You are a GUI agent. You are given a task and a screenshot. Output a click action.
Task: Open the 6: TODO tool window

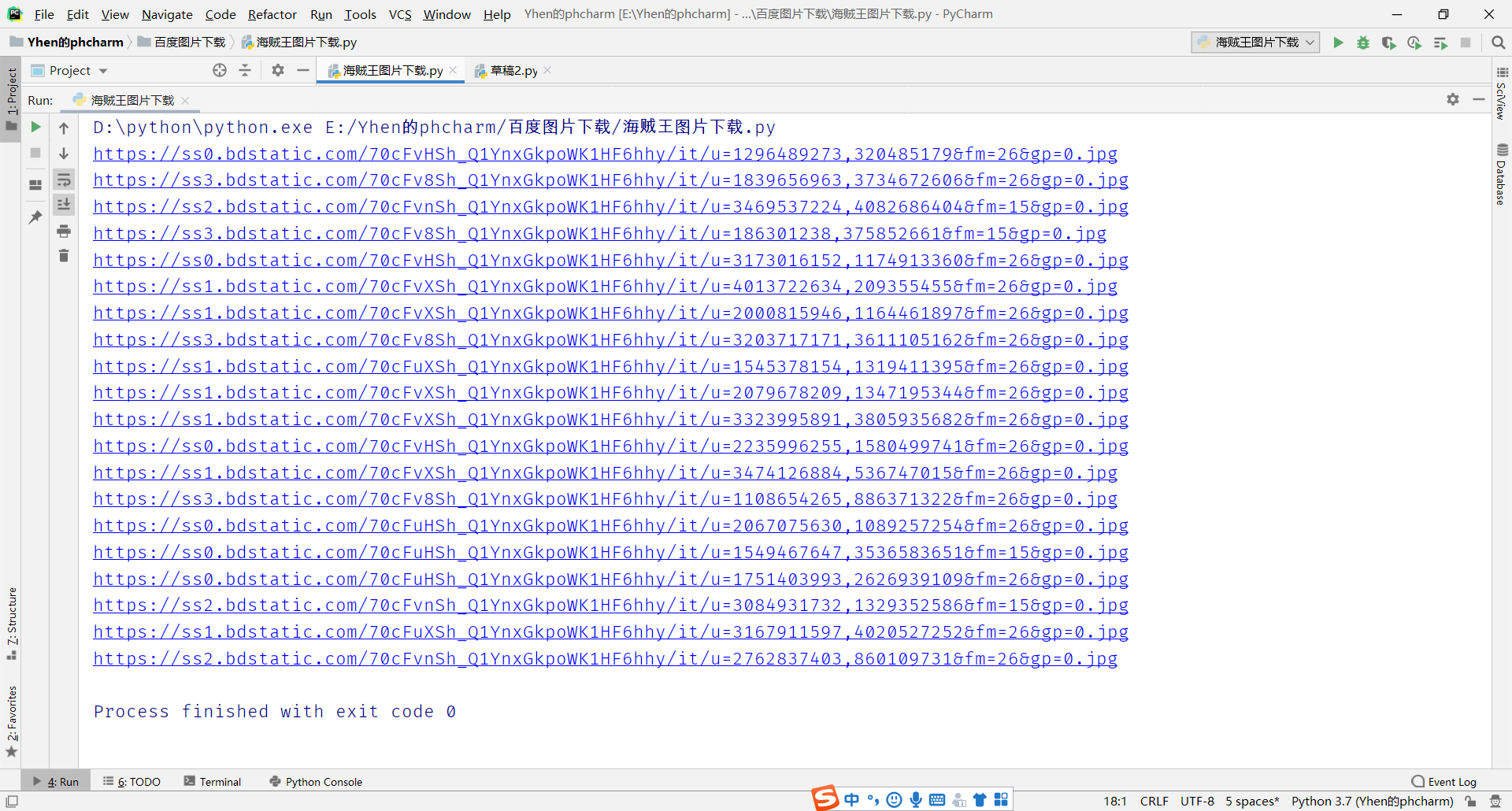pos(132,782)
